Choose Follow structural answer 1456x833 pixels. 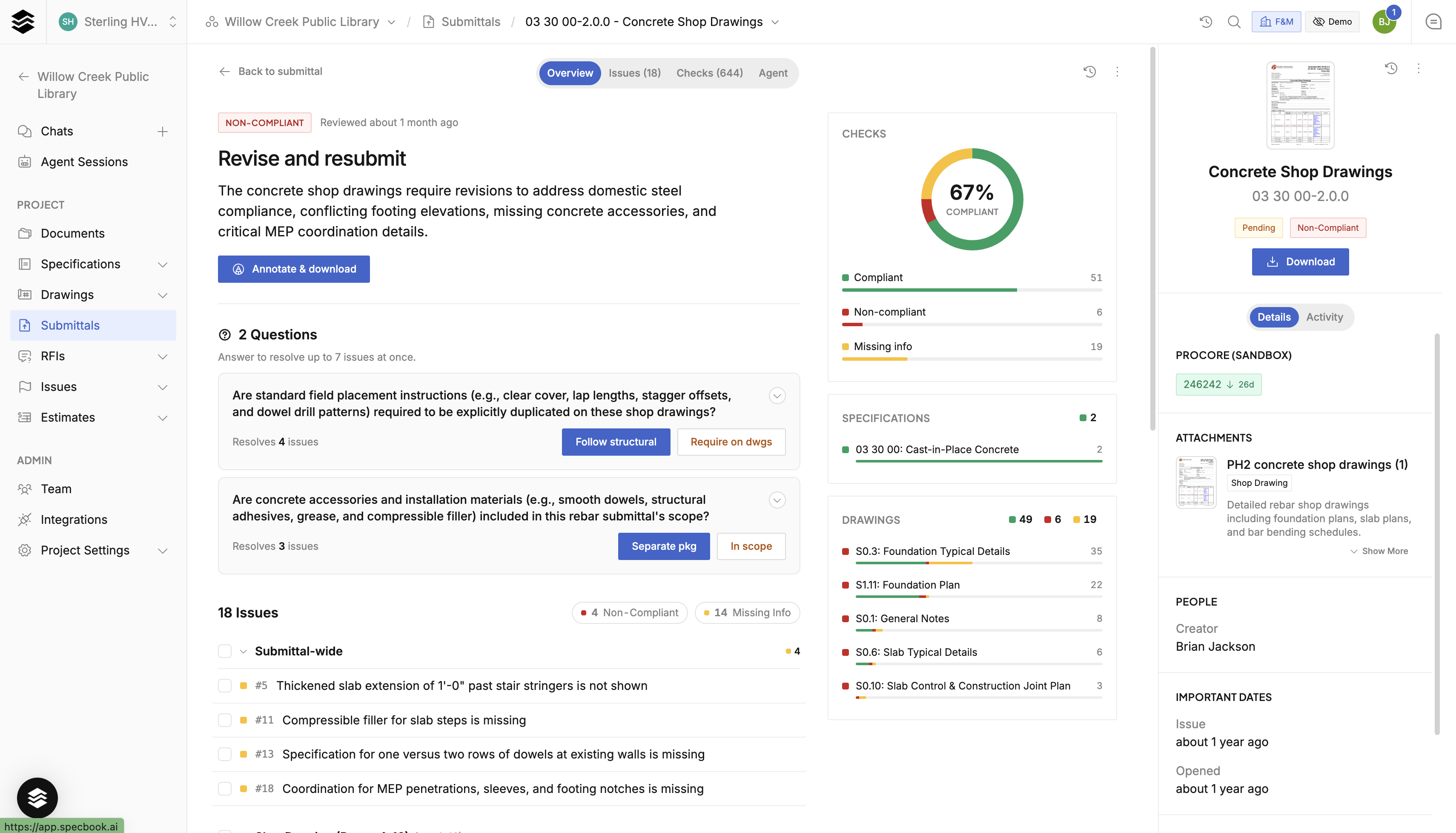pos(615,442)
